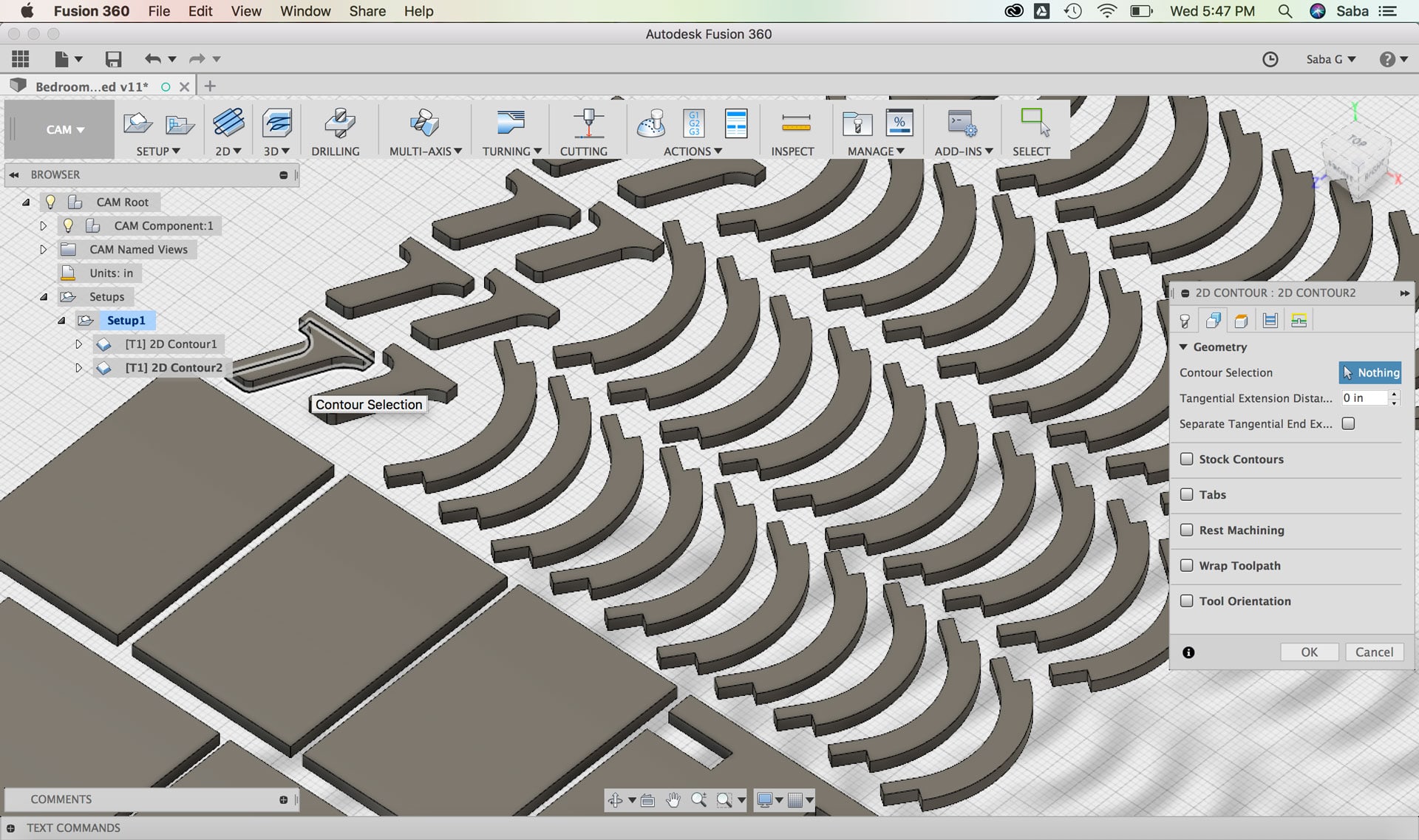Click the Post Process G1G2G3 icon
The image size is (1419, 840).
coord(694,123)
